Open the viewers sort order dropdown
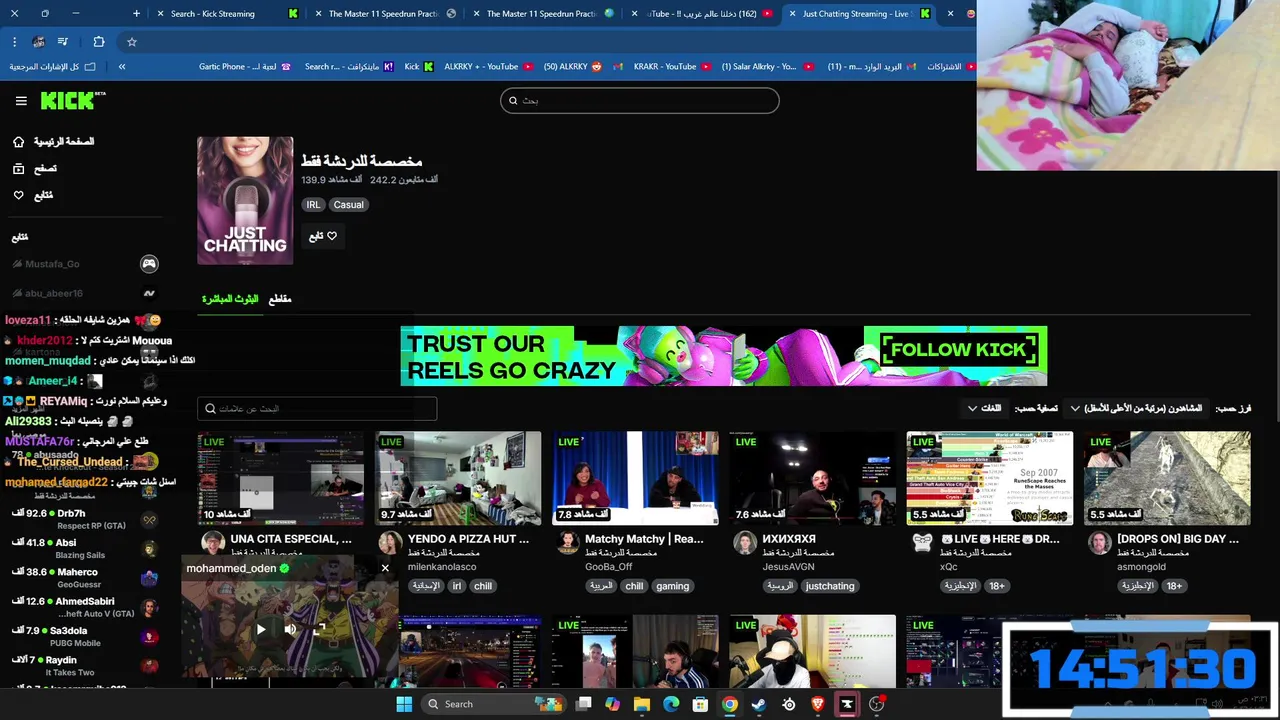The width and height of the screenshot is (1280, 720). click(1136, 408)
